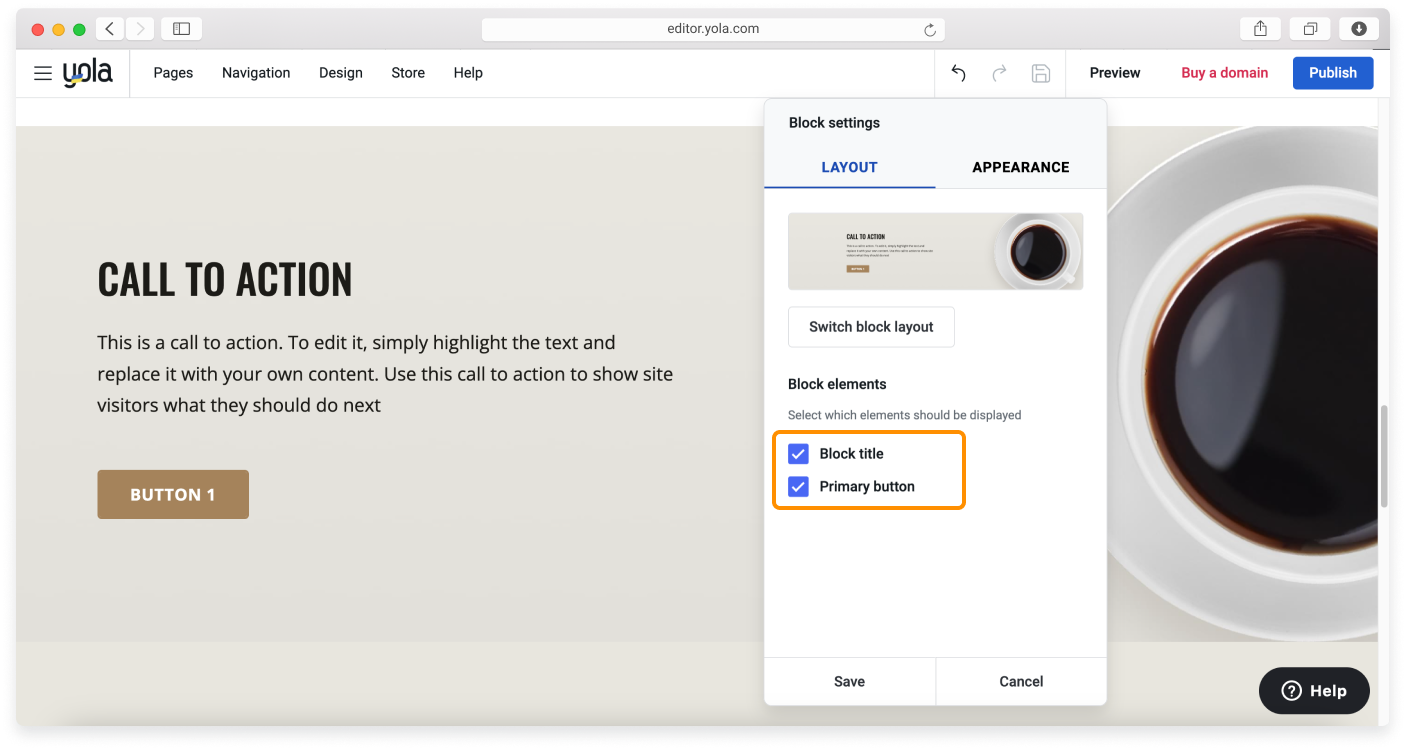The image size is (1406, 750).
Task: Click the save disk icon
Action: 1040,73
